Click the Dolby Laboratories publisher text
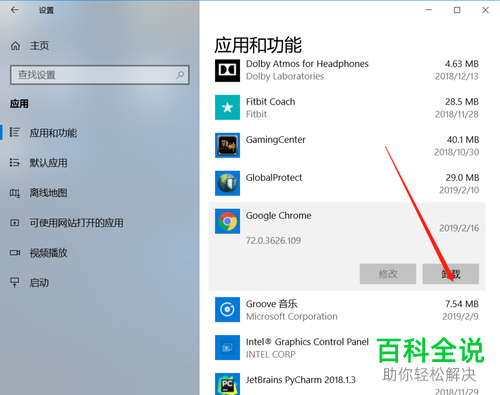The image size is (500, 395). 285,76
